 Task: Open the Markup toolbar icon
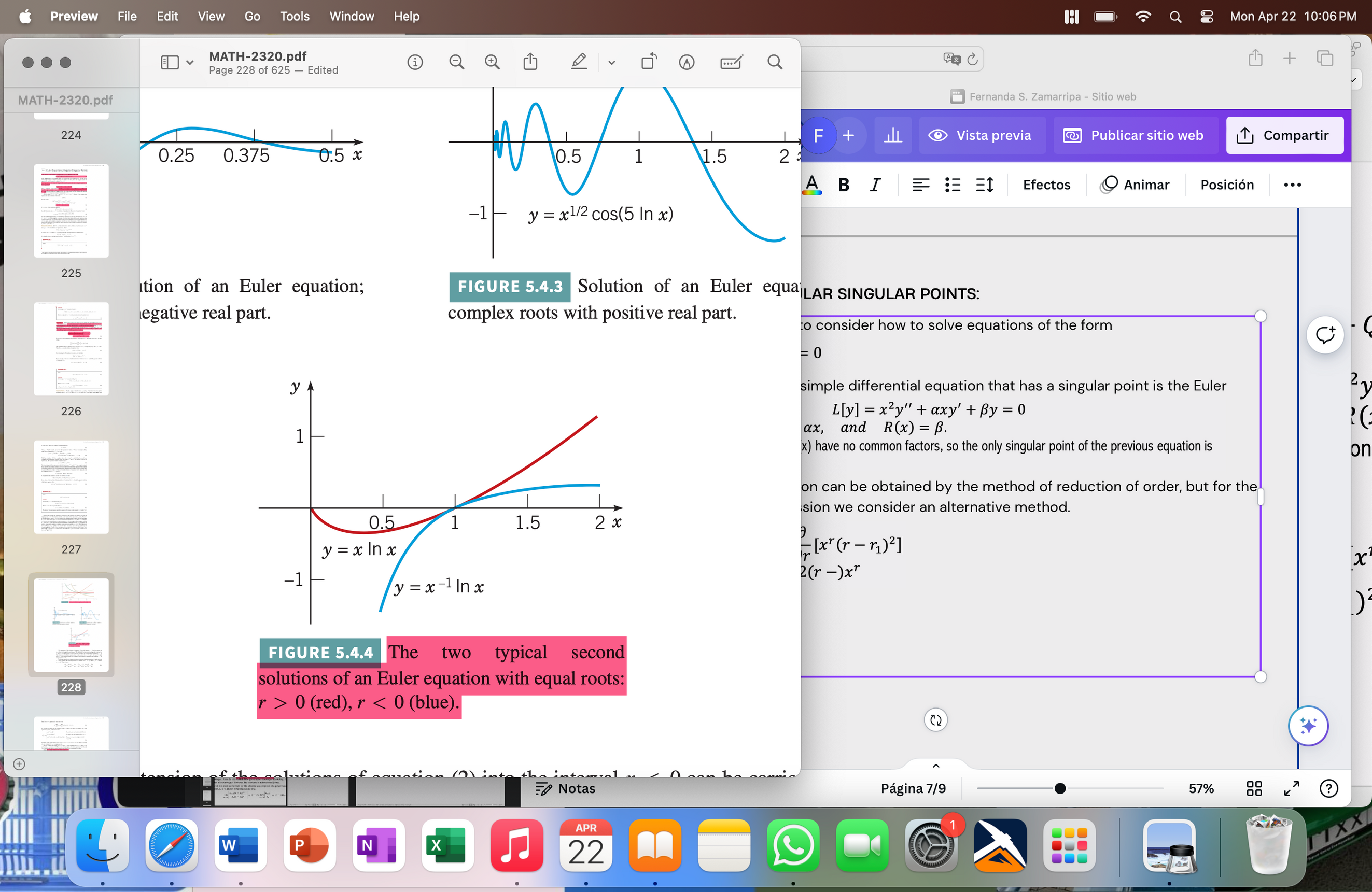tap(686, 62)
